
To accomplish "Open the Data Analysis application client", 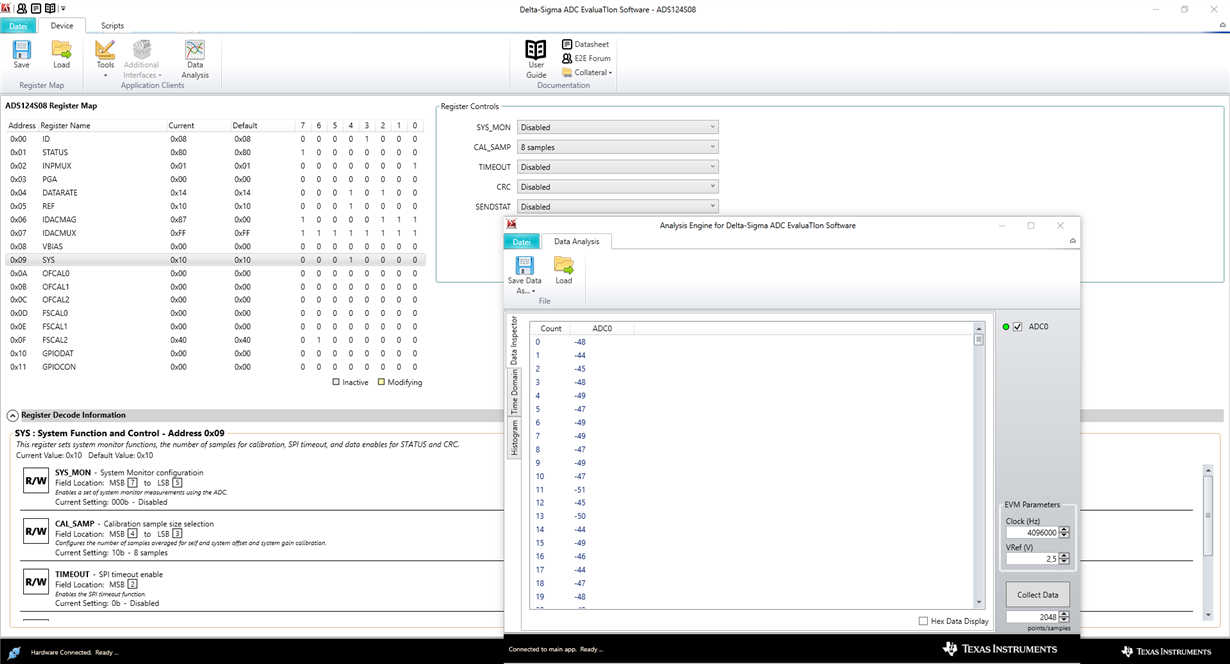I will tap(195, 59).
